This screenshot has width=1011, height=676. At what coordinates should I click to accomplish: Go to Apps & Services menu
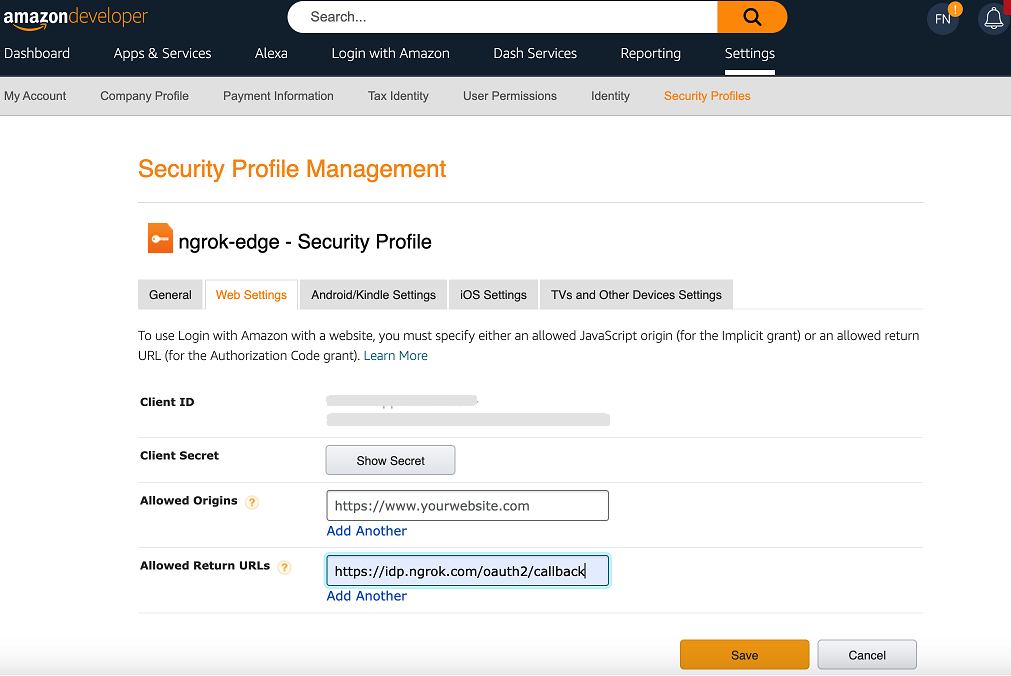[x=162, y=54]
